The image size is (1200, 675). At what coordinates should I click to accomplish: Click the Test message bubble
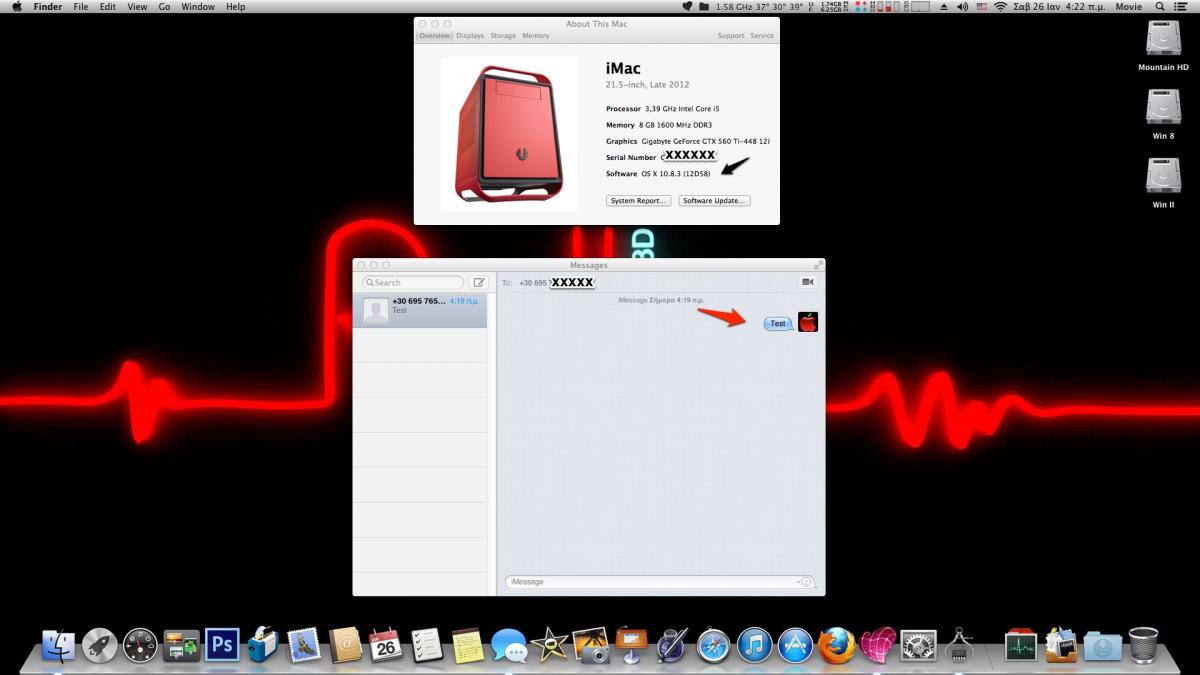point(778,323)
